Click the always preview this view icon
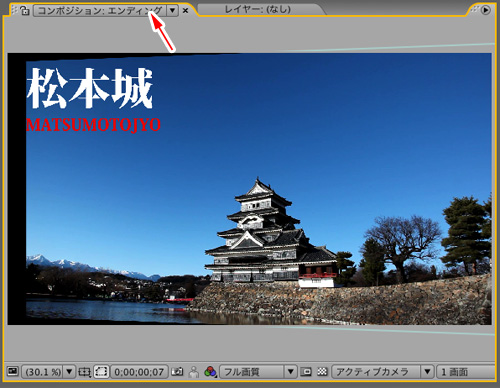500x388 pixels. [x=12, y=371]
